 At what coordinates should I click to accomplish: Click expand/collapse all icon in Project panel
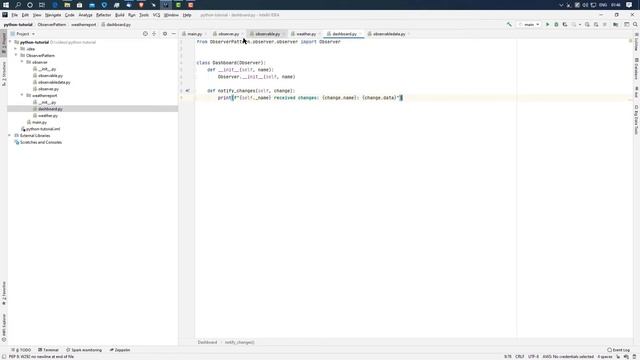pyautogui.click(x=154, y=34)
